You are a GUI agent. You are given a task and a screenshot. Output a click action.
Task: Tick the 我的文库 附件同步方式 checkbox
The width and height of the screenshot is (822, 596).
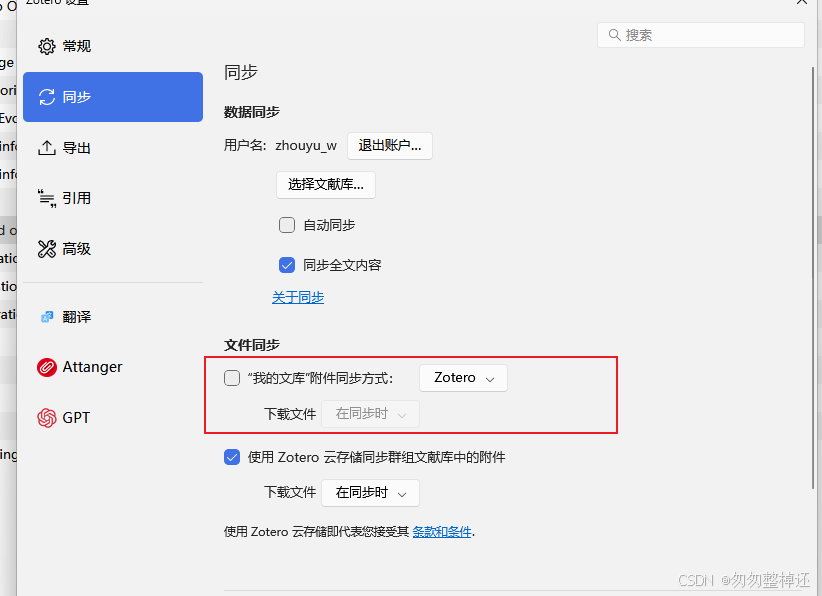(232, 378)
